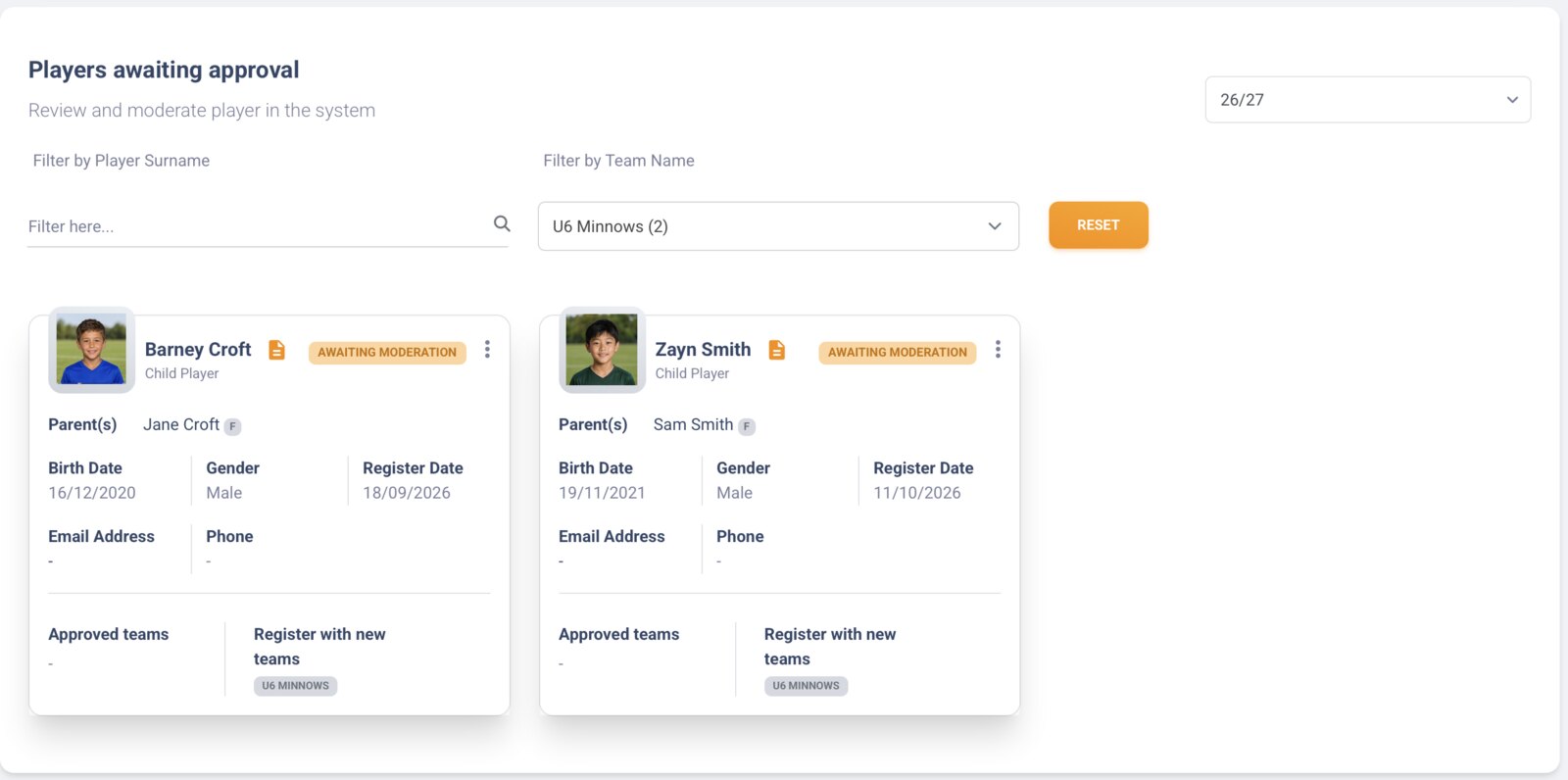Click the F badge next to Sam Smith

pyautogui.click(x=747, y=426)
